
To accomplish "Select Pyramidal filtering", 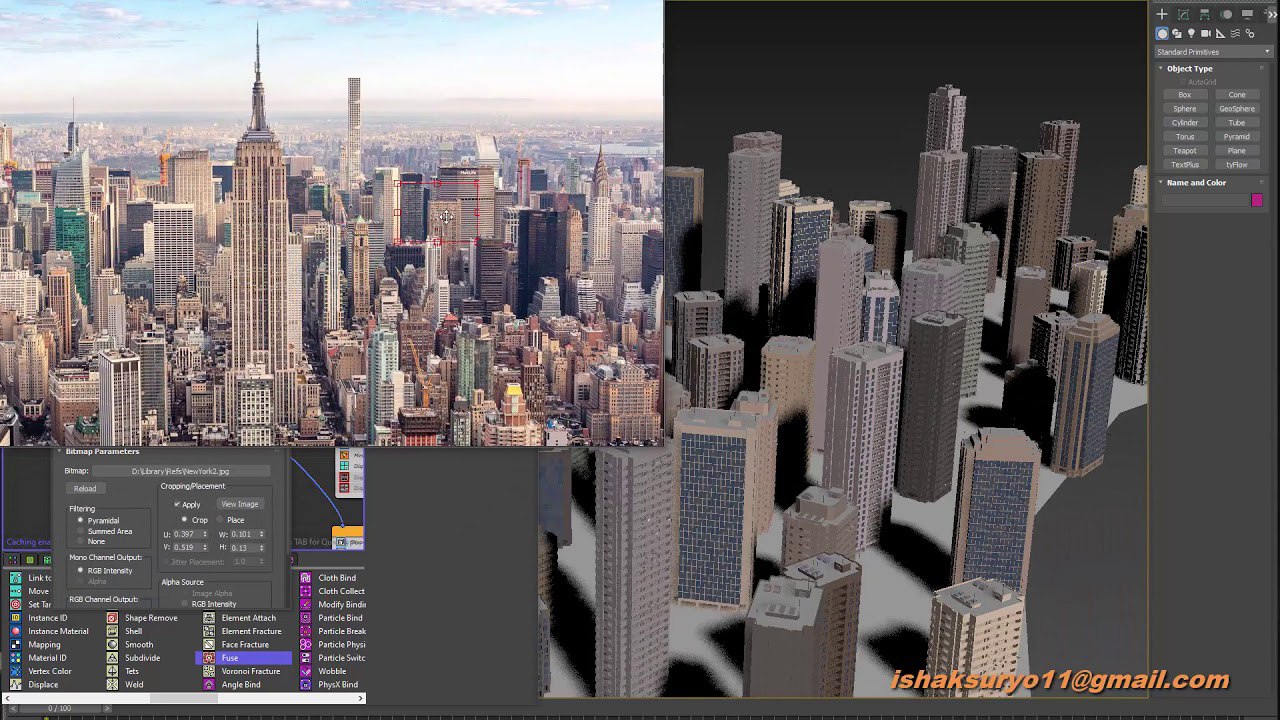I will [81, 520].
